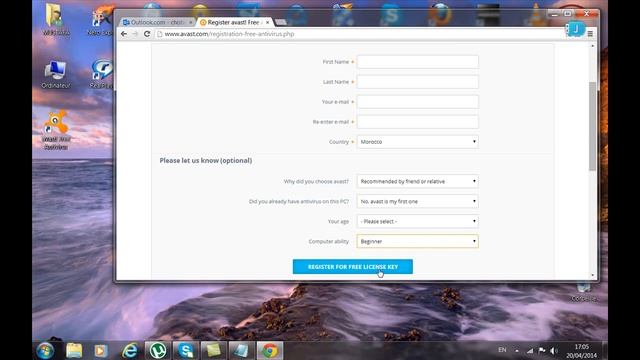Viewport: 640px width, 360px height.
Task: Go back using Chrome's back arrow
Action: click(124, 34)
